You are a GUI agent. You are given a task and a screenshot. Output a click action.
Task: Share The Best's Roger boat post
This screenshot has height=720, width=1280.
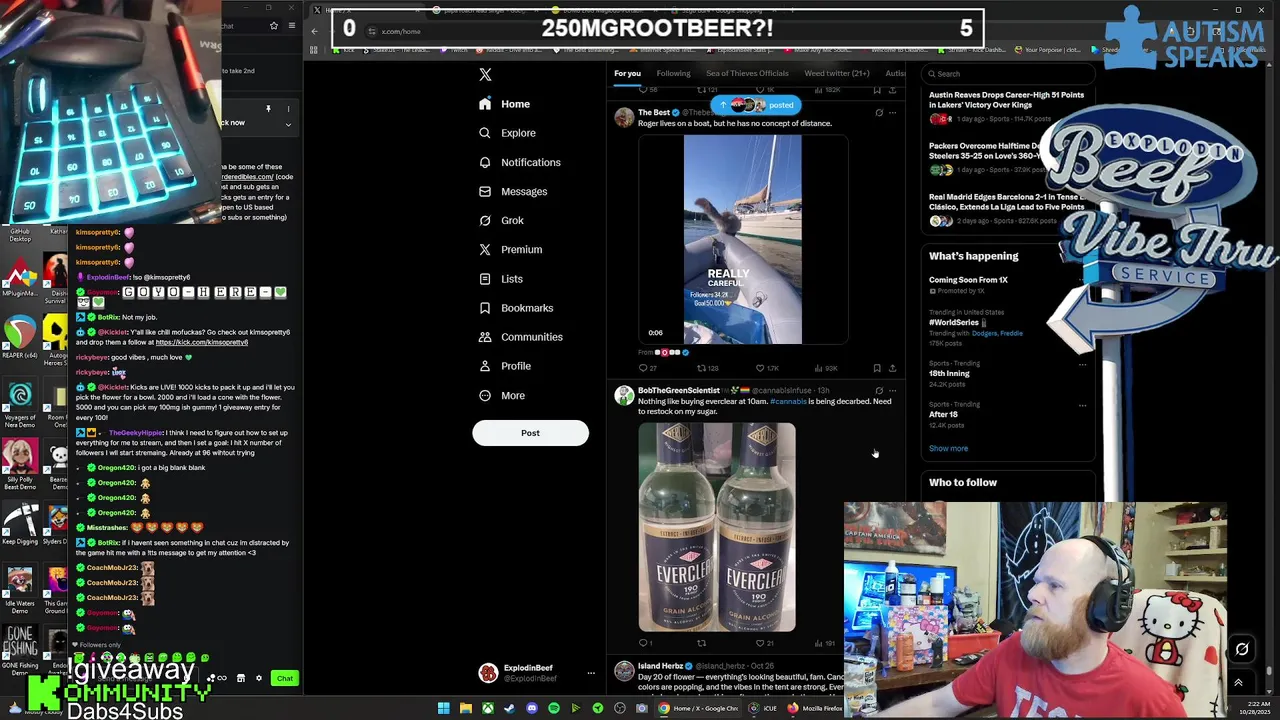892,368
